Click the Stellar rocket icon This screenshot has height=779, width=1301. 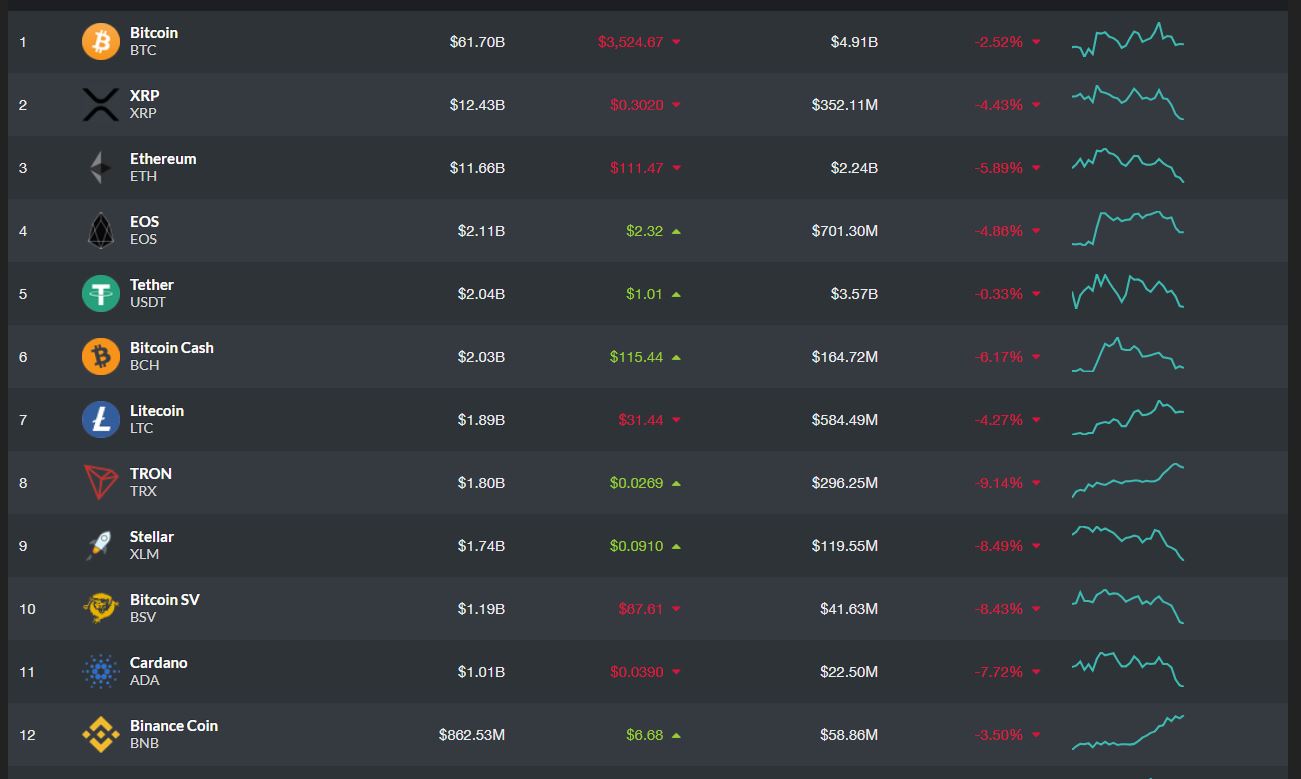point(100,546)
